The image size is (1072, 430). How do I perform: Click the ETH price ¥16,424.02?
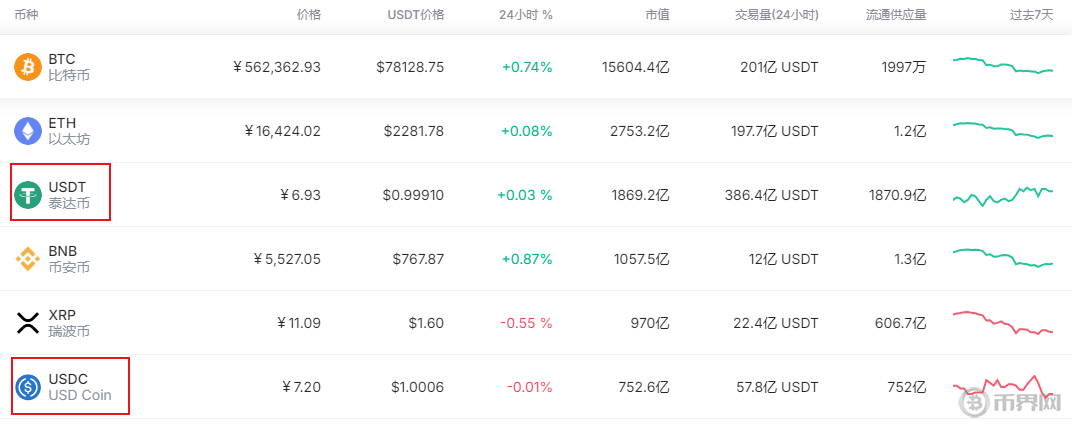point(283,131)
